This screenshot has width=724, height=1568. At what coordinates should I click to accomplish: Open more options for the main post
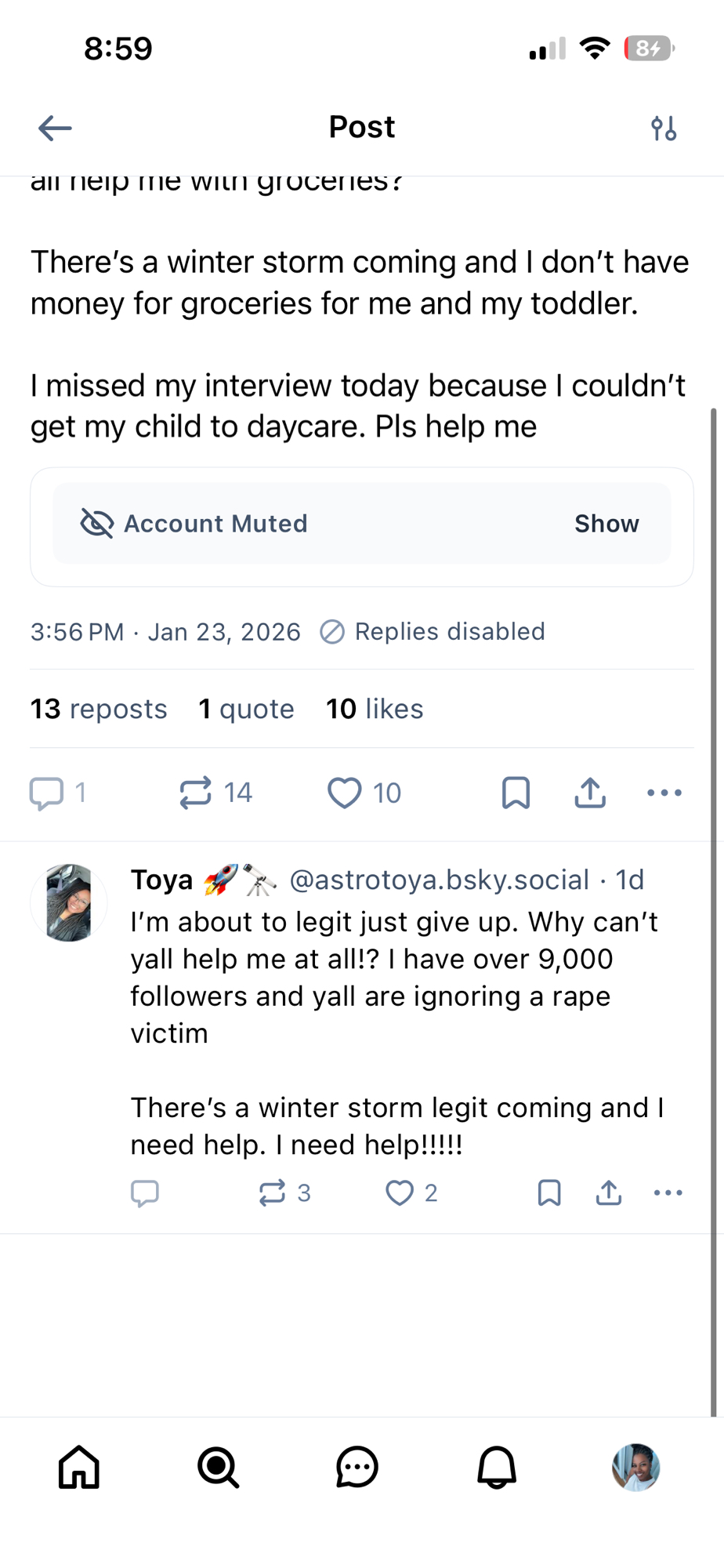pos(664,793)
